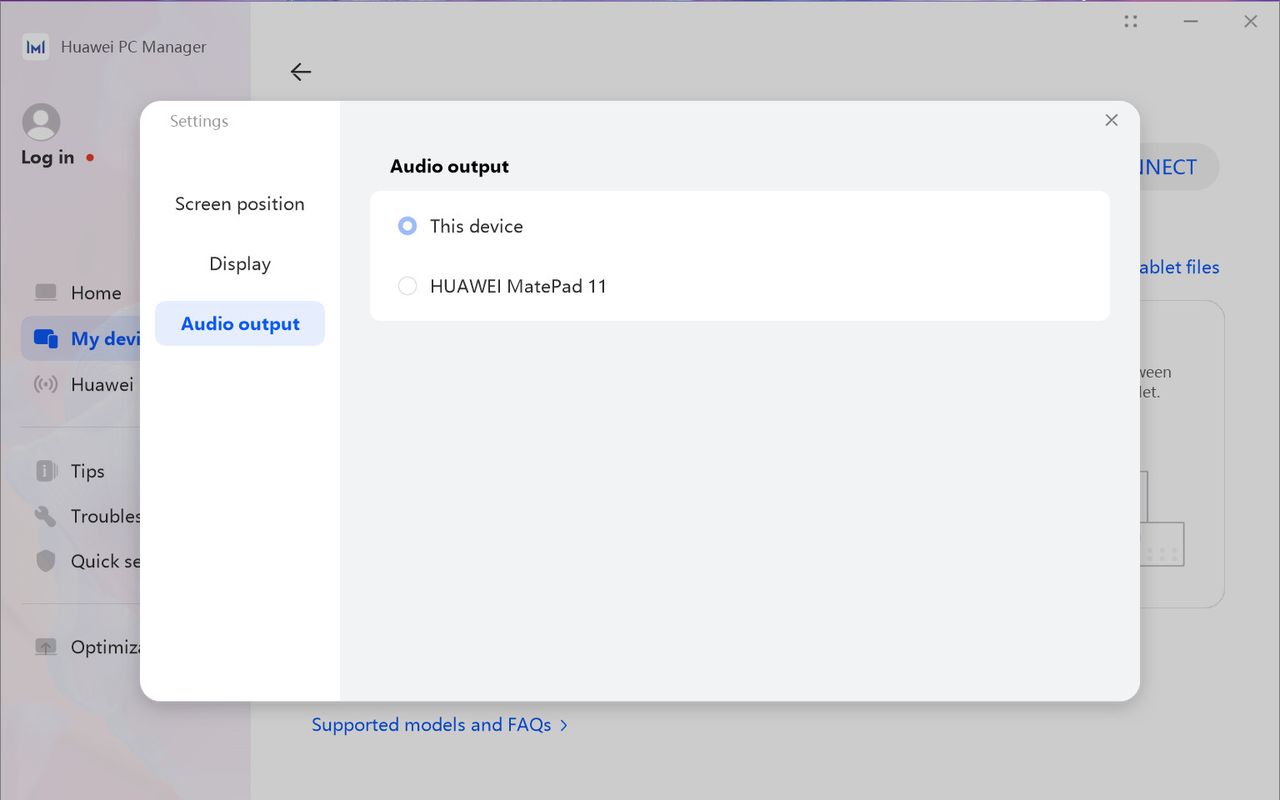Image resolution: width=1280 pixels, height=800 pixels.
Task: Open the Audio output settings tab
Action: [x=240, y=324]
